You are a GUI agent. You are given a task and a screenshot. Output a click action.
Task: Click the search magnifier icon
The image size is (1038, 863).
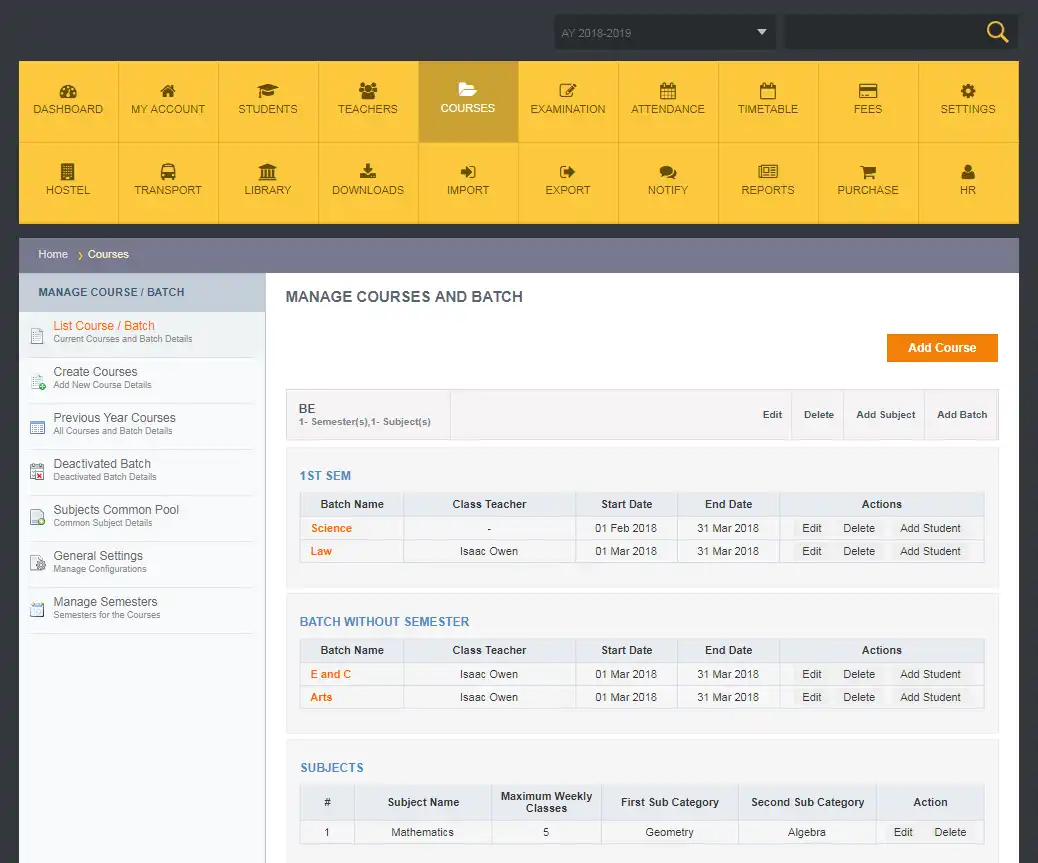click(997, 32)
